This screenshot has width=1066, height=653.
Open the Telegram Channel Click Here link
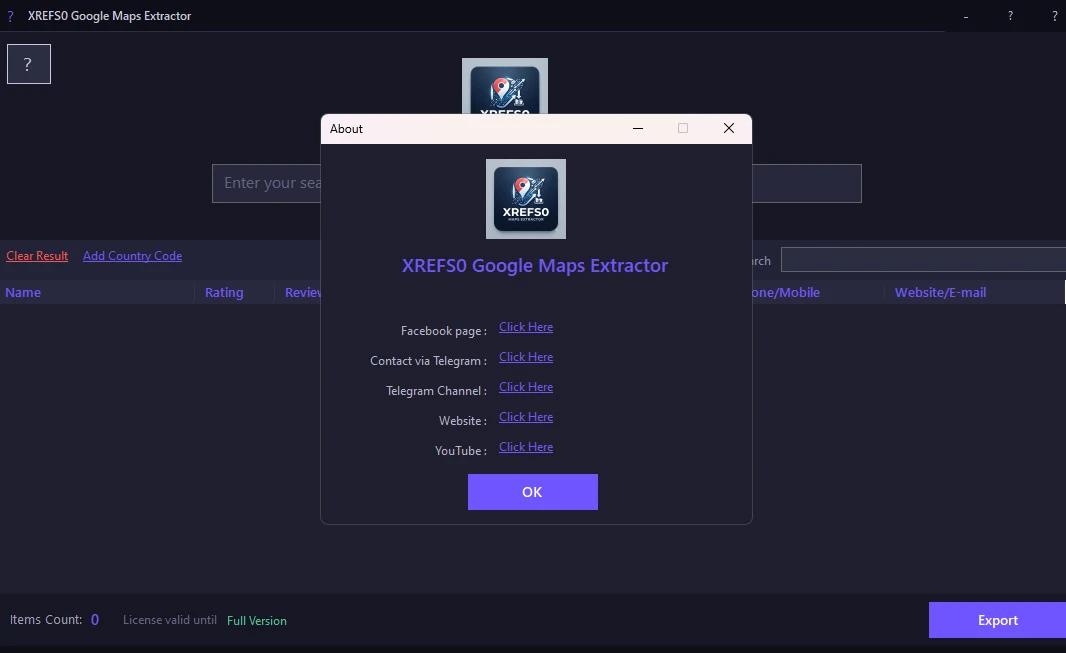tap(526, 387)
